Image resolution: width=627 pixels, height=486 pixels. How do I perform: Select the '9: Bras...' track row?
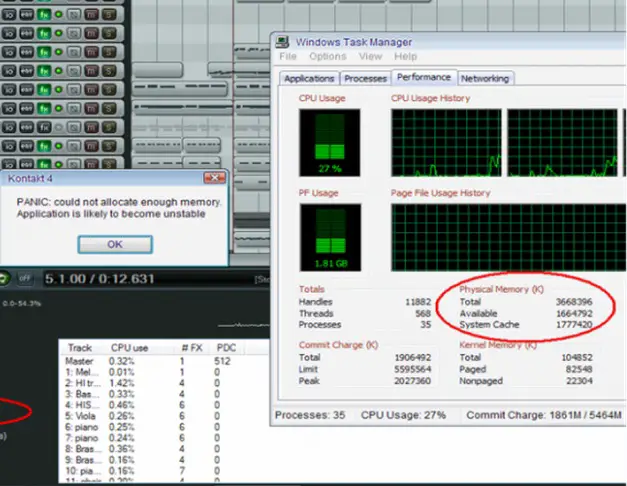click(164, 460)
